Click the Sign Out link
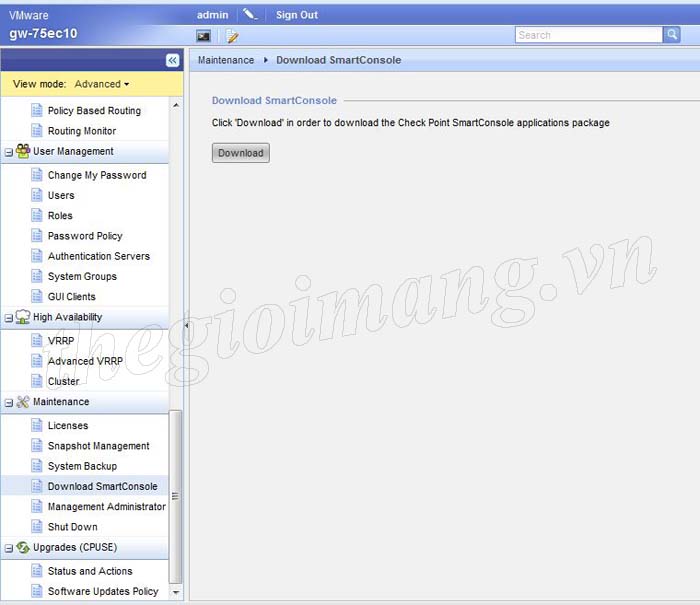This screenshot has height=605, width=700. [296, 15]
